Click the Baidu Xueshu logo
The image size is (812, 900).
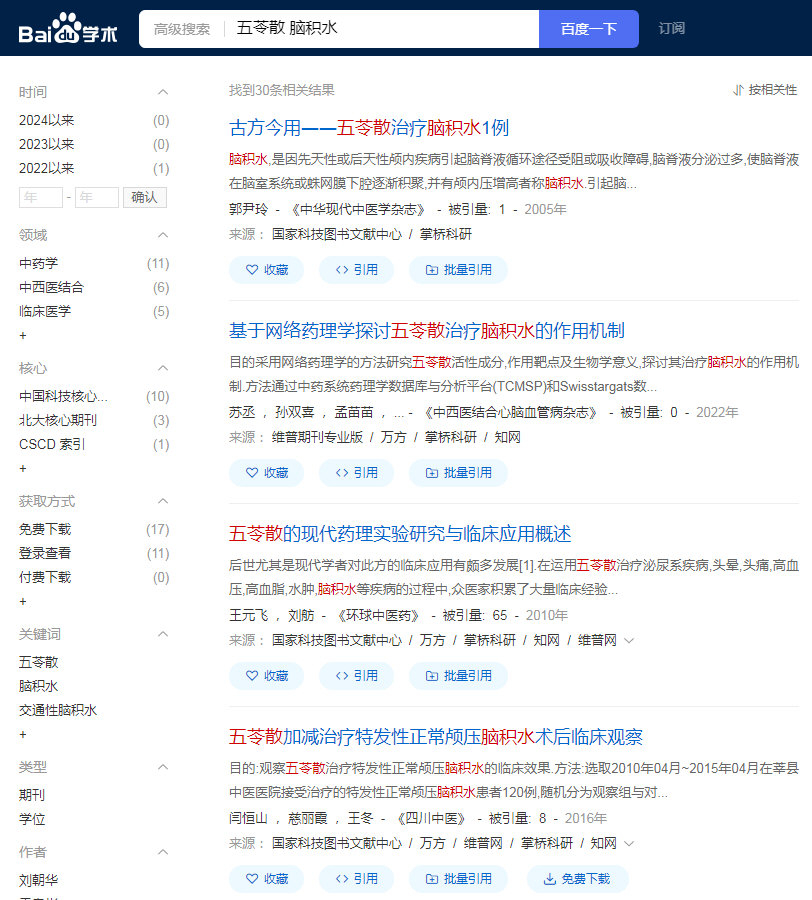click(67, 29)
